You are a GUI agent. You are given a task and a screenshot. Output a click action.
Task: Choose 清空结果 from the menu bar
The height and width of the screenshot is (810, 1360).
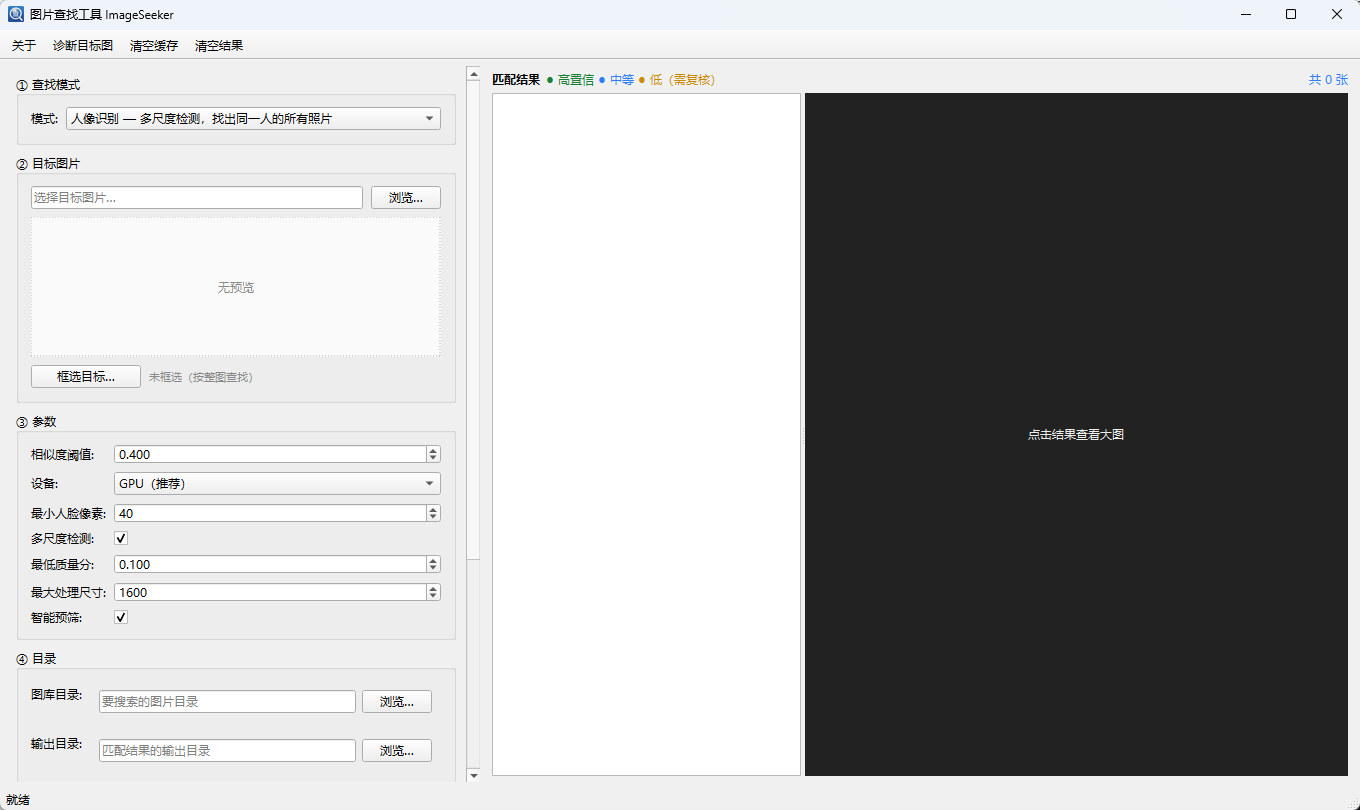coord(219,46)
